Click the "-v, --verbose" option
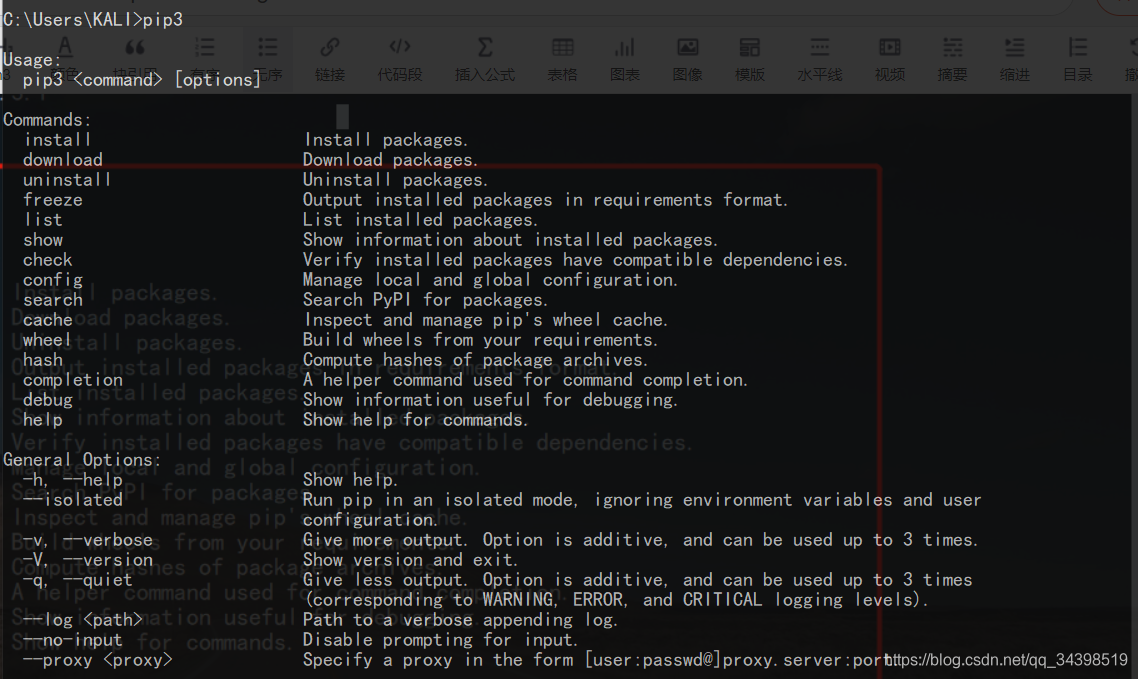1138x679 pixels. (x=88, y=540)
